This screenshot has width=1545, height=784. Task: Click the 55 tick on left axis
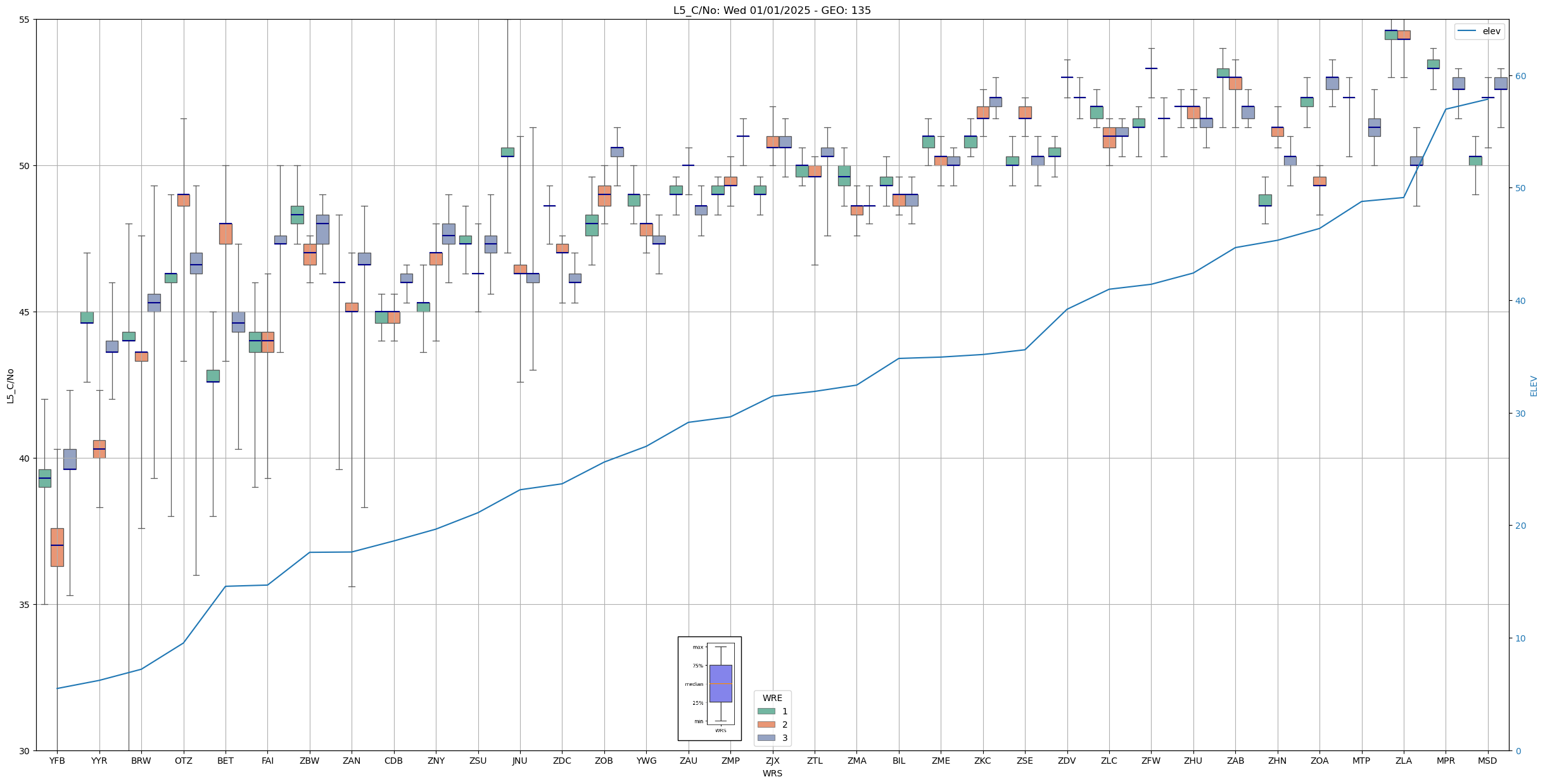[24, 20]
